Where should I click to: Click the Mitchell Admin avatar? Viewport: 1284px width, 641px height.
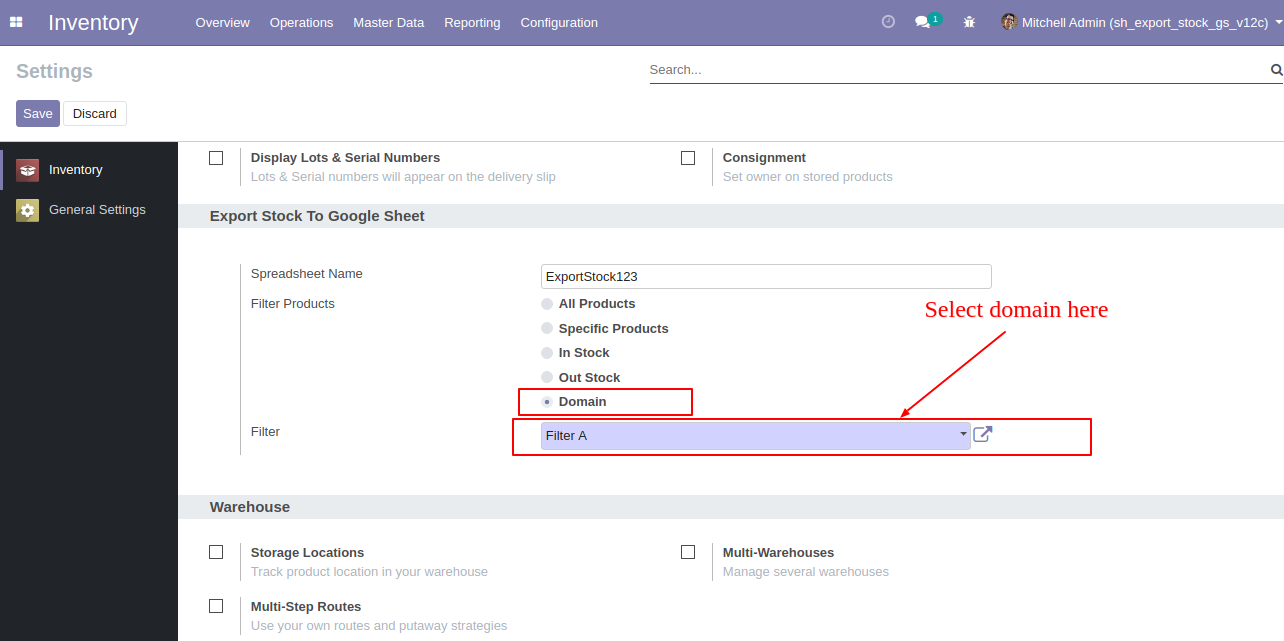[1009, 22]
